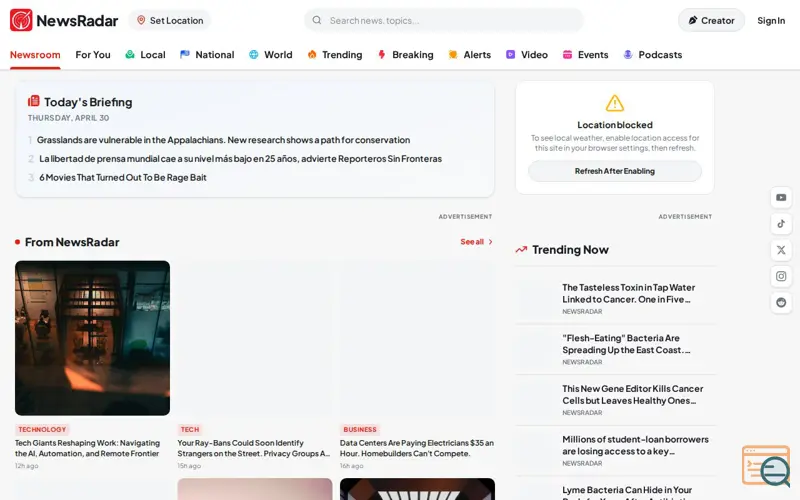The height and width of the screenshot is (500, 800).
Task: Click the Creator button
Action: (711, 20)
